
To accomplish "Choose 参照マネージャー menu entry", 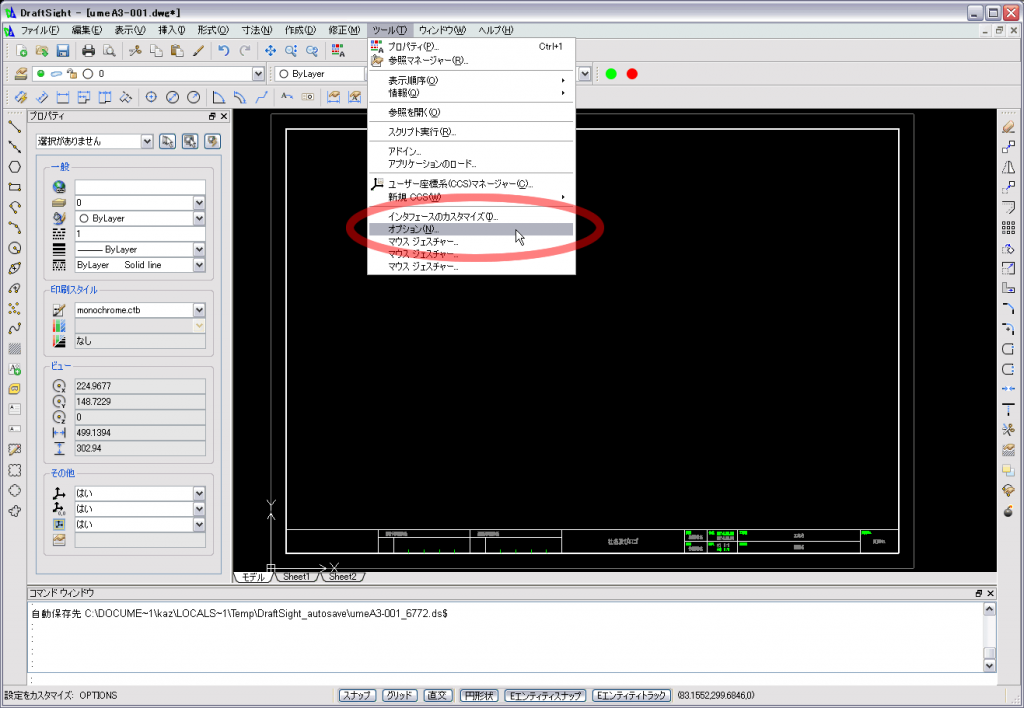I will (x=470, y=61).
